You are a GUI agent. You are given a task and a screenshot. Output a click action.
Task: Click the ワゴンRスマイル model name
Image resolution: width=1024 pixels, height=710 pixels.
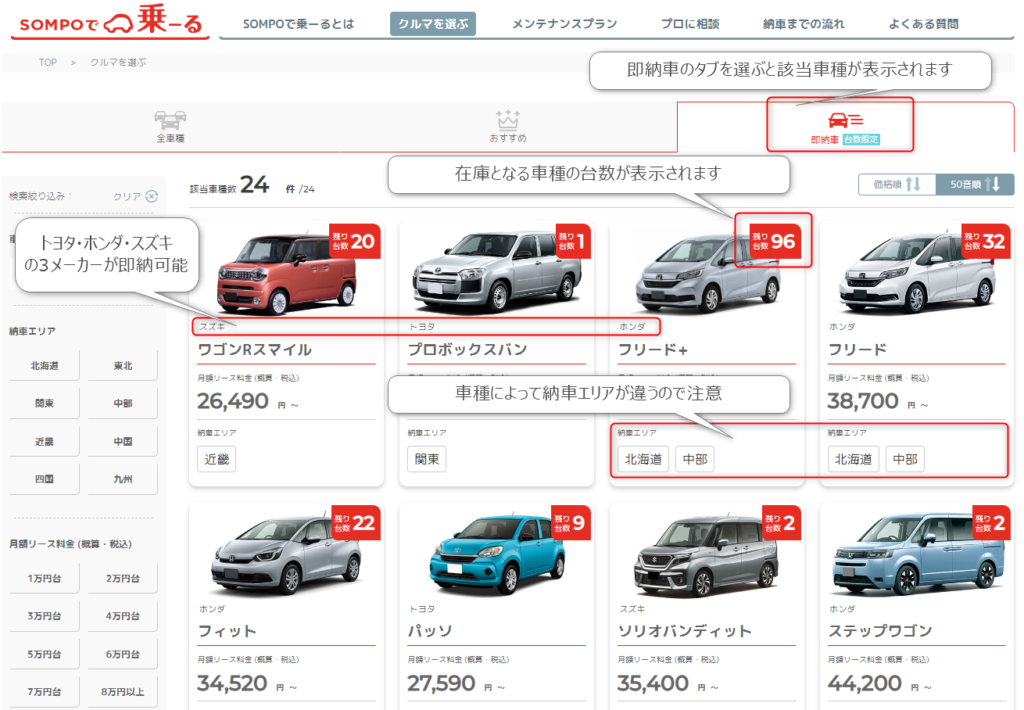[255, 349]
